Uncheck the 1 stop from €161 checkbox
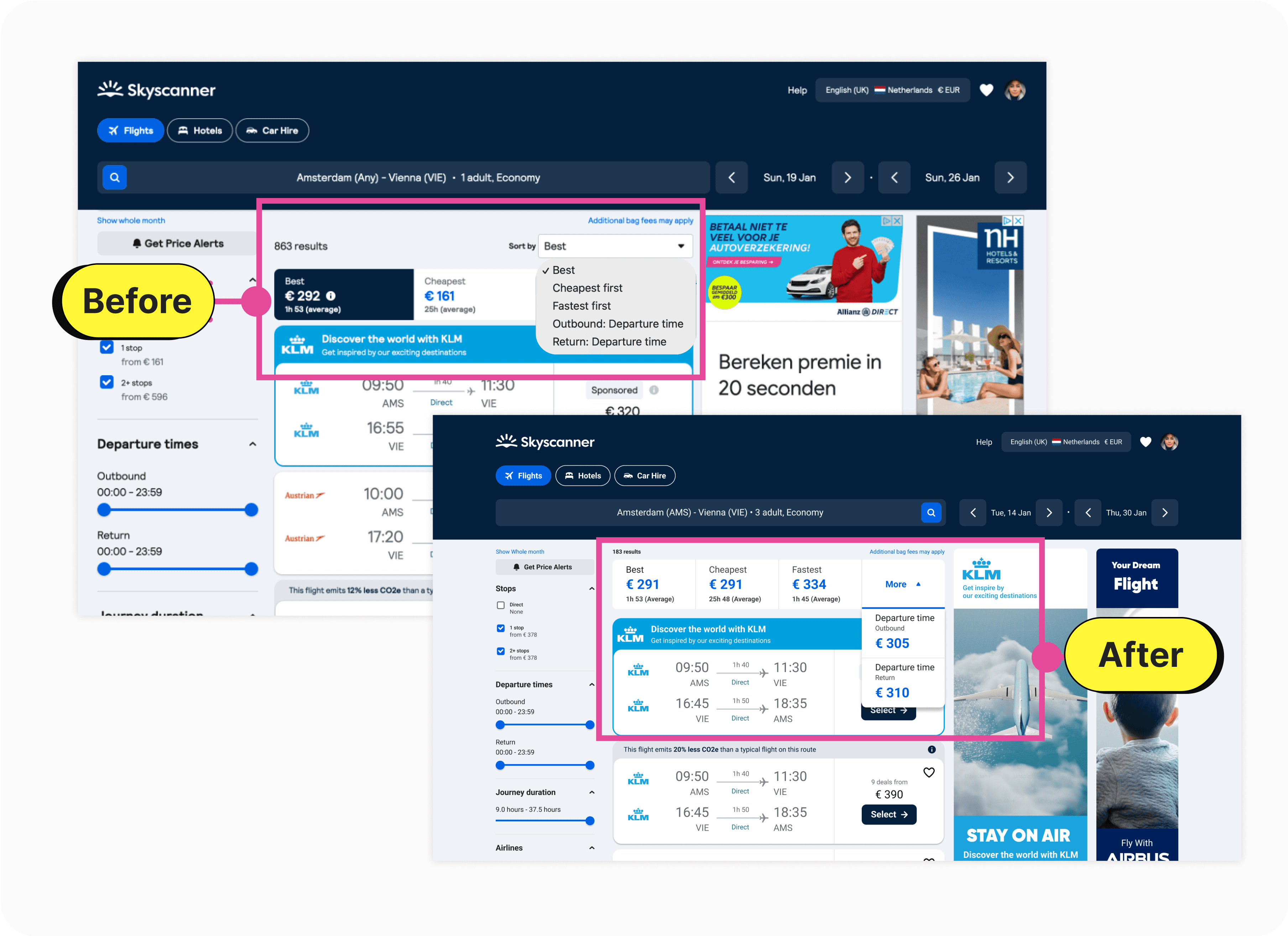 (107, 347)
